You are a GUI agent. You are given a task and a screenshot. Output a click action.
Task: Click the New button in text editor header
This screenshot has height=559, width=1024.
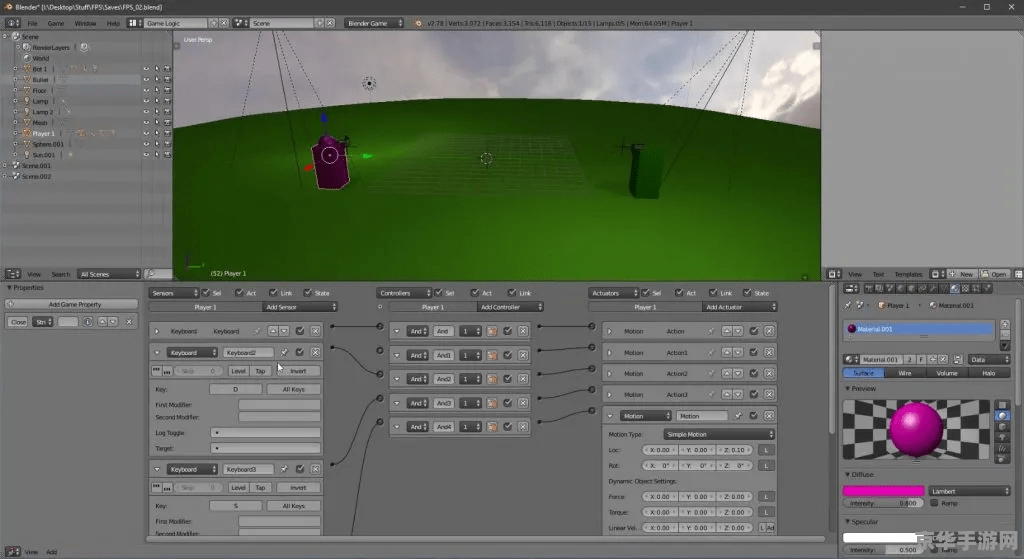[x=962, y=274]
